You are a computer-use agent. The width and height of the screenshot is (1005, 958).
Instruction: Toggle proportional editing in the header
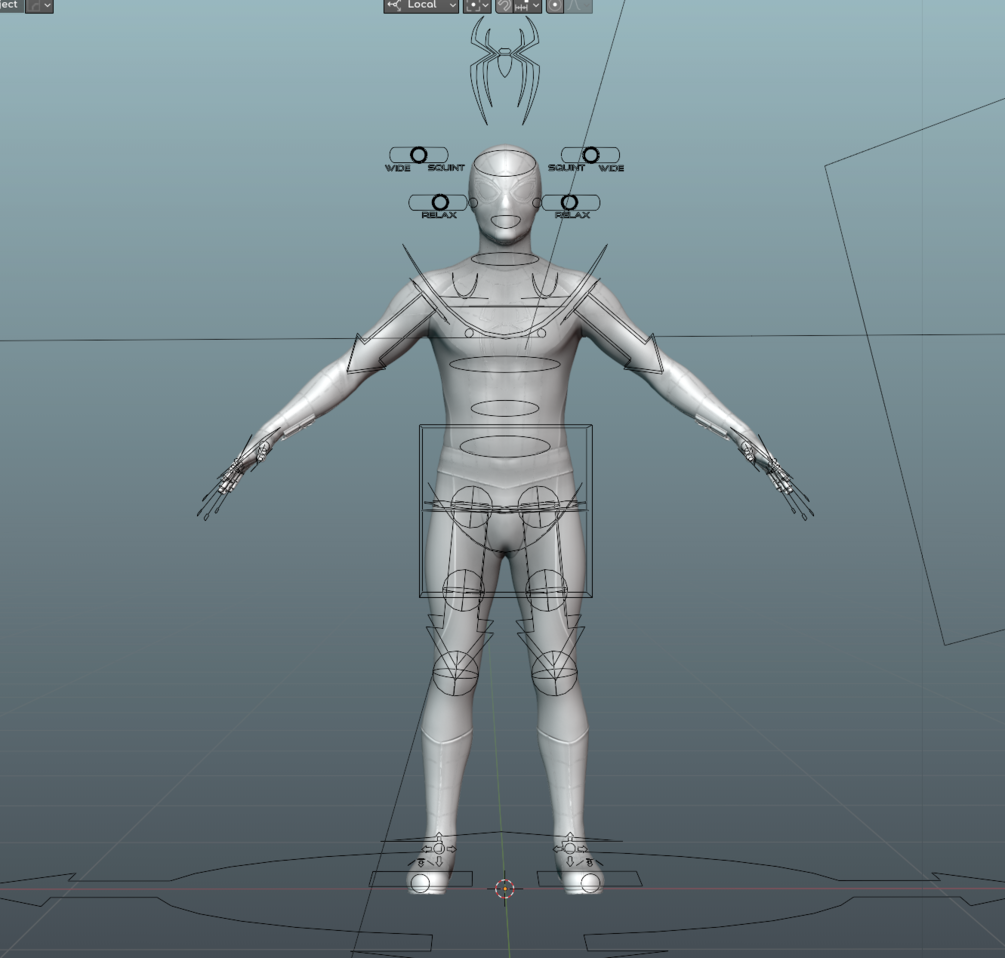point(555,5)
